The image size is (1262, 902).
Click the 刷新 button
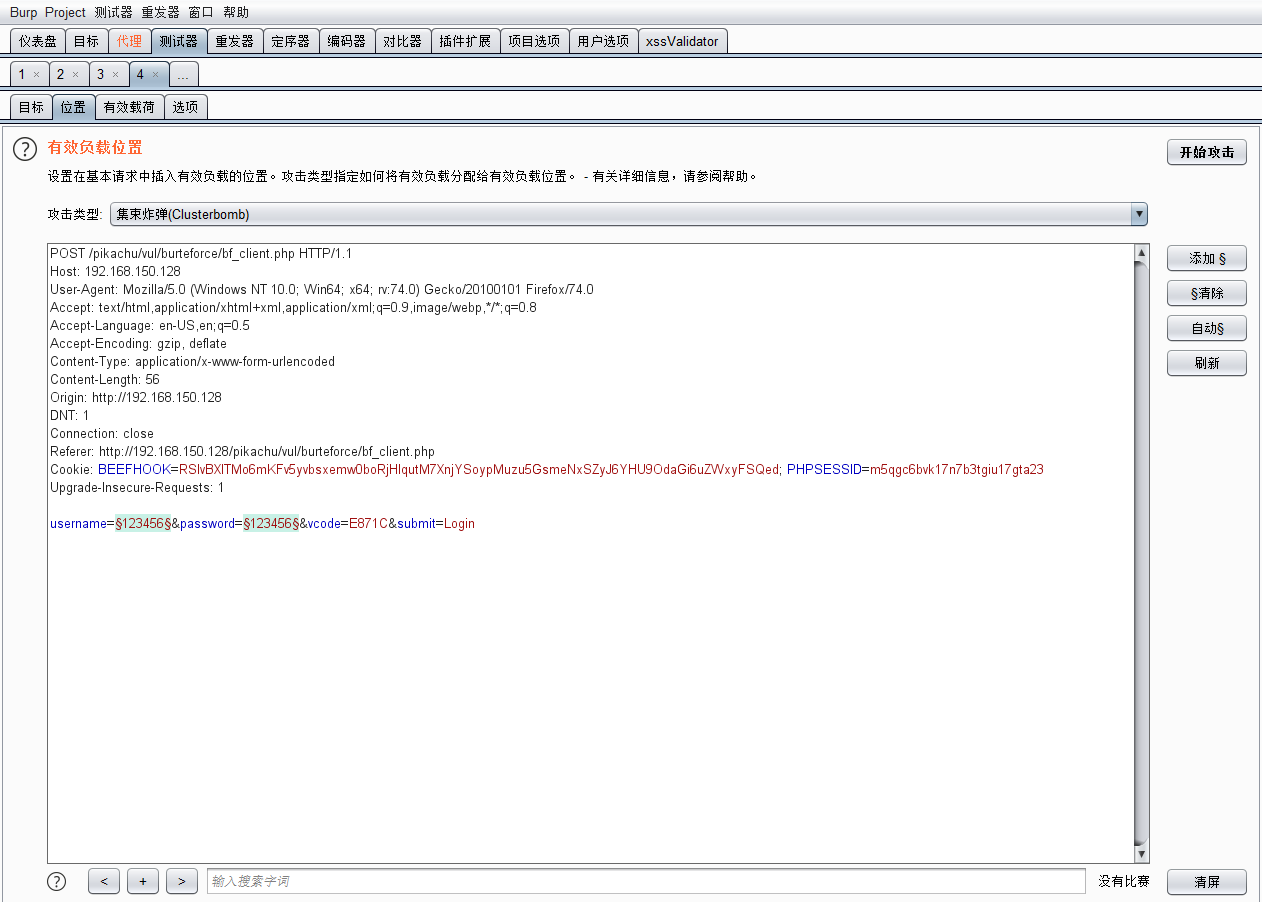click(x=1207, y=363)
